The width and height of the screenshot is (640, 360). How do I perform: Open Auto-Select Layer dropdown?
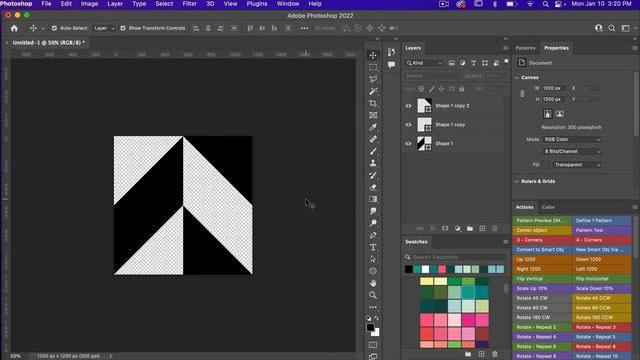click(104, 28)
